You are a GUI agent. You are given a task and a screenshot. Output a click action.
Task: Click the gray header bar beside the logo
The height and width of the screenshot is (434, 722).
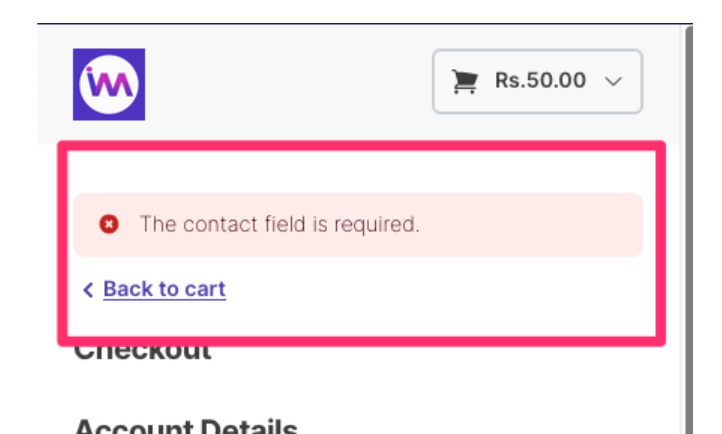(288, 83)
